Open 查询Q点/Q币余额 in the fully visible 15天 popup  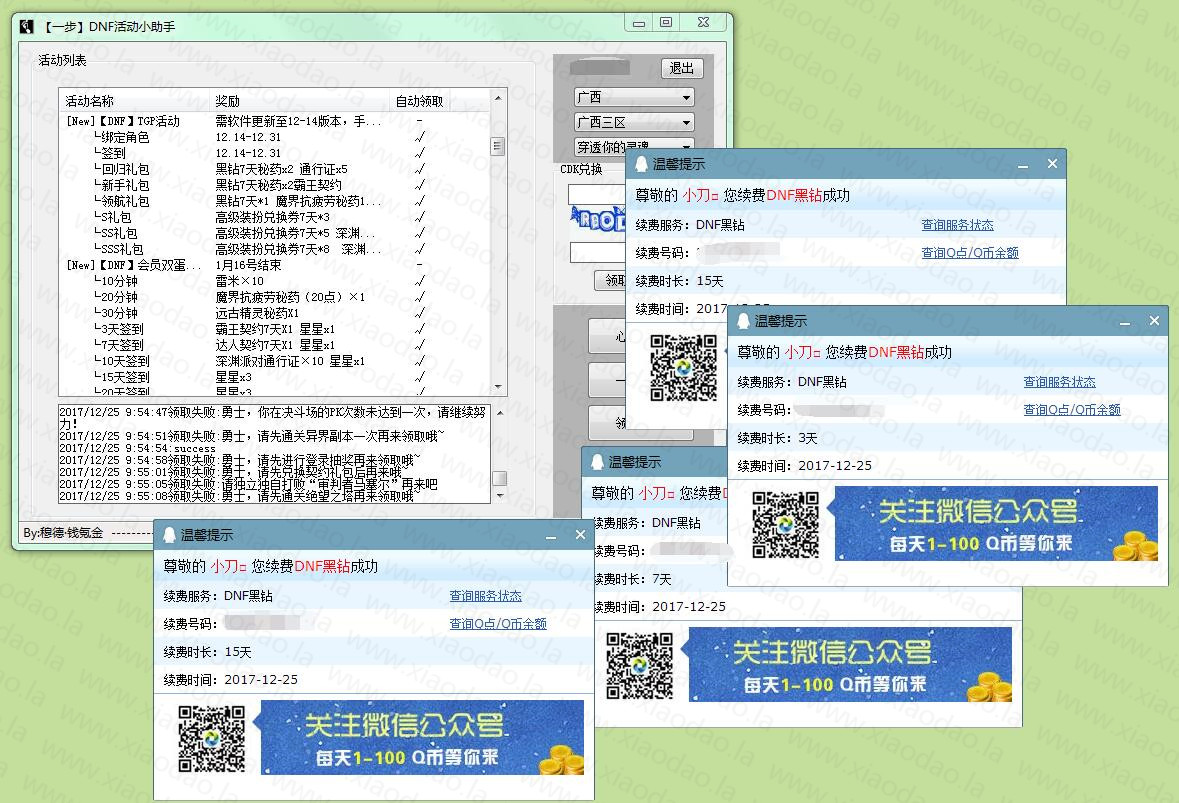pyautogui.click(x=498, y=623)
